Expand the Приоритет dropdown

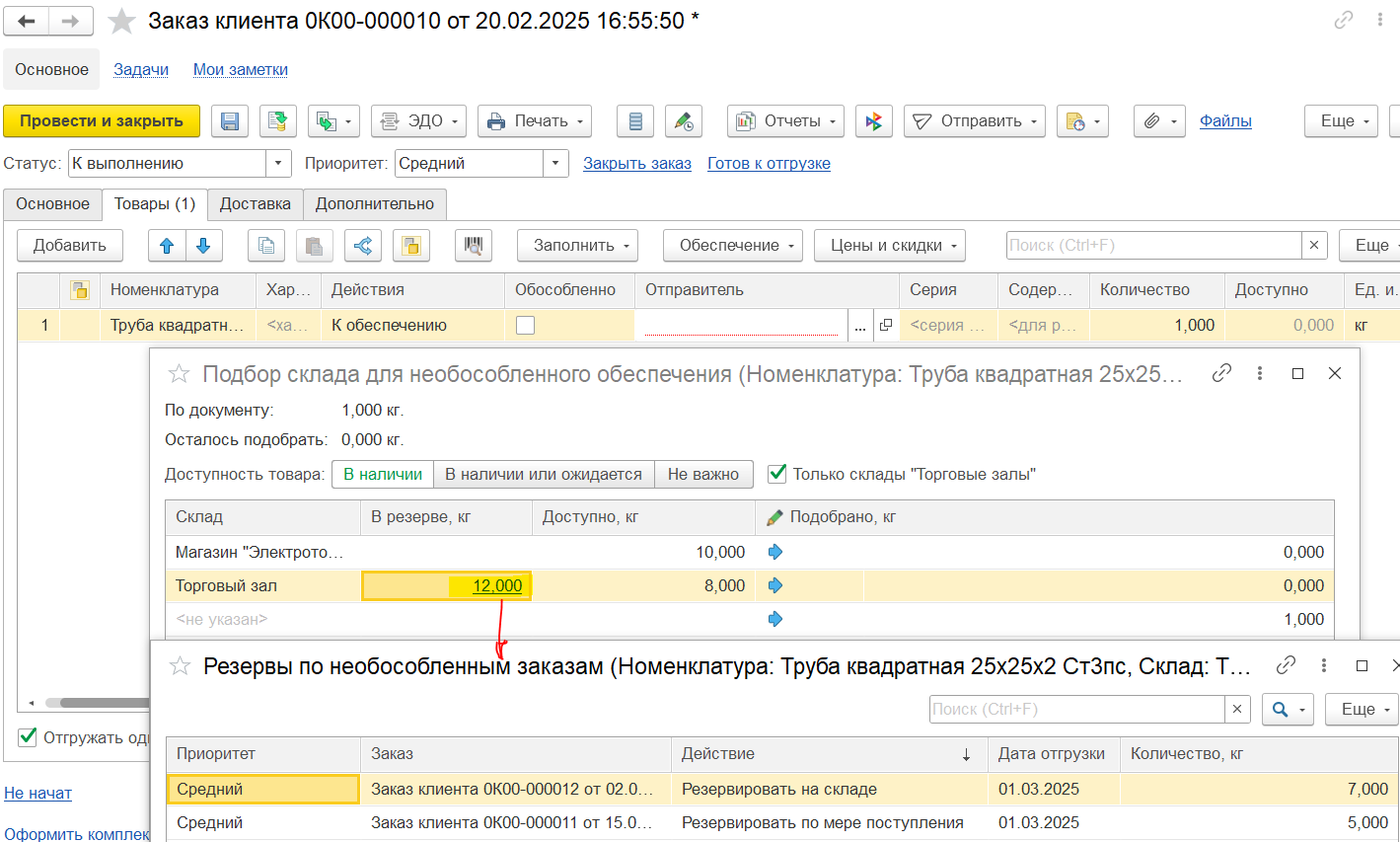click(556, 164)
